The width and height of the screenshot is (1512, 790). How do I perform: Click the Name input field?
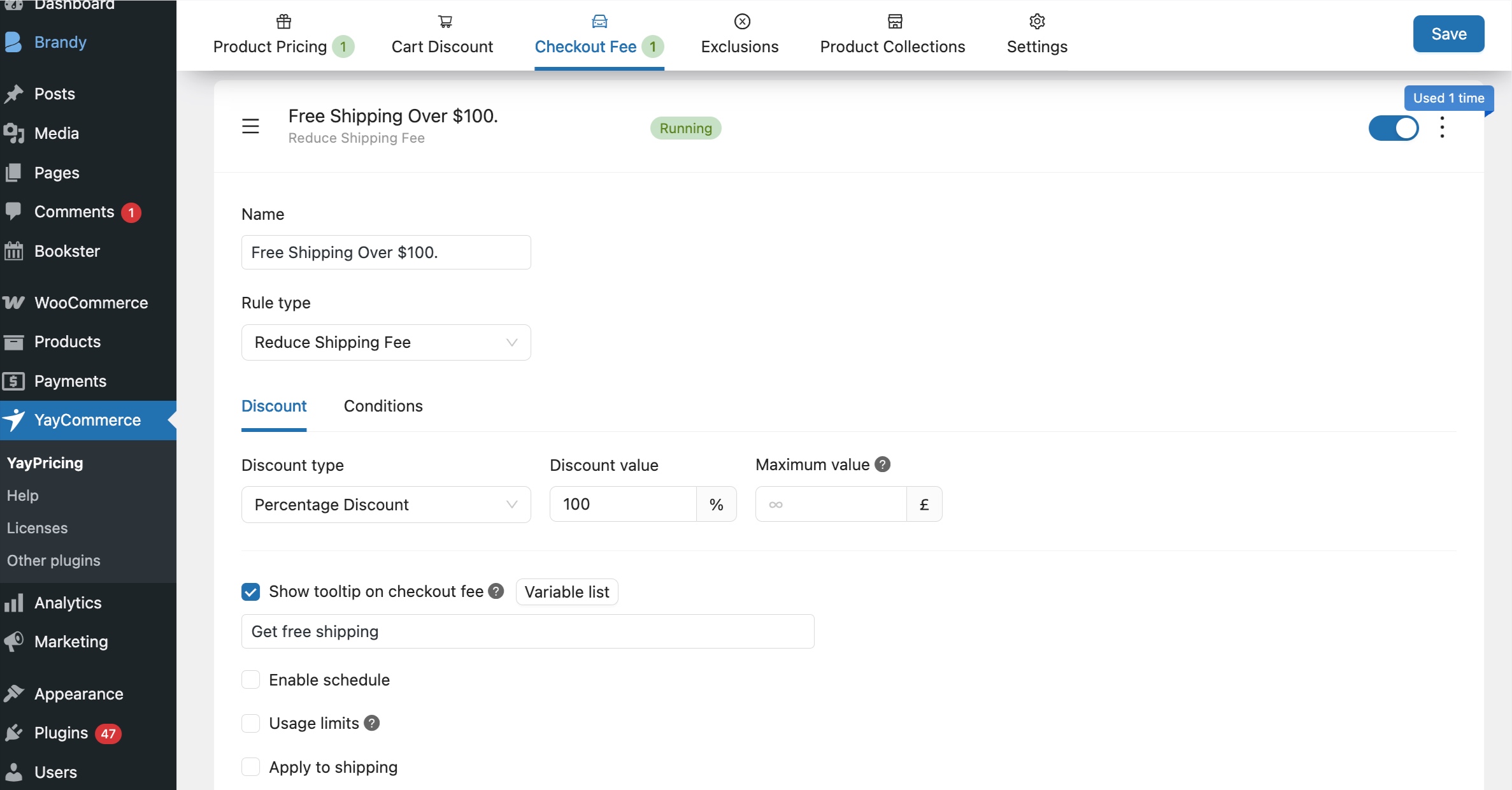386,252
